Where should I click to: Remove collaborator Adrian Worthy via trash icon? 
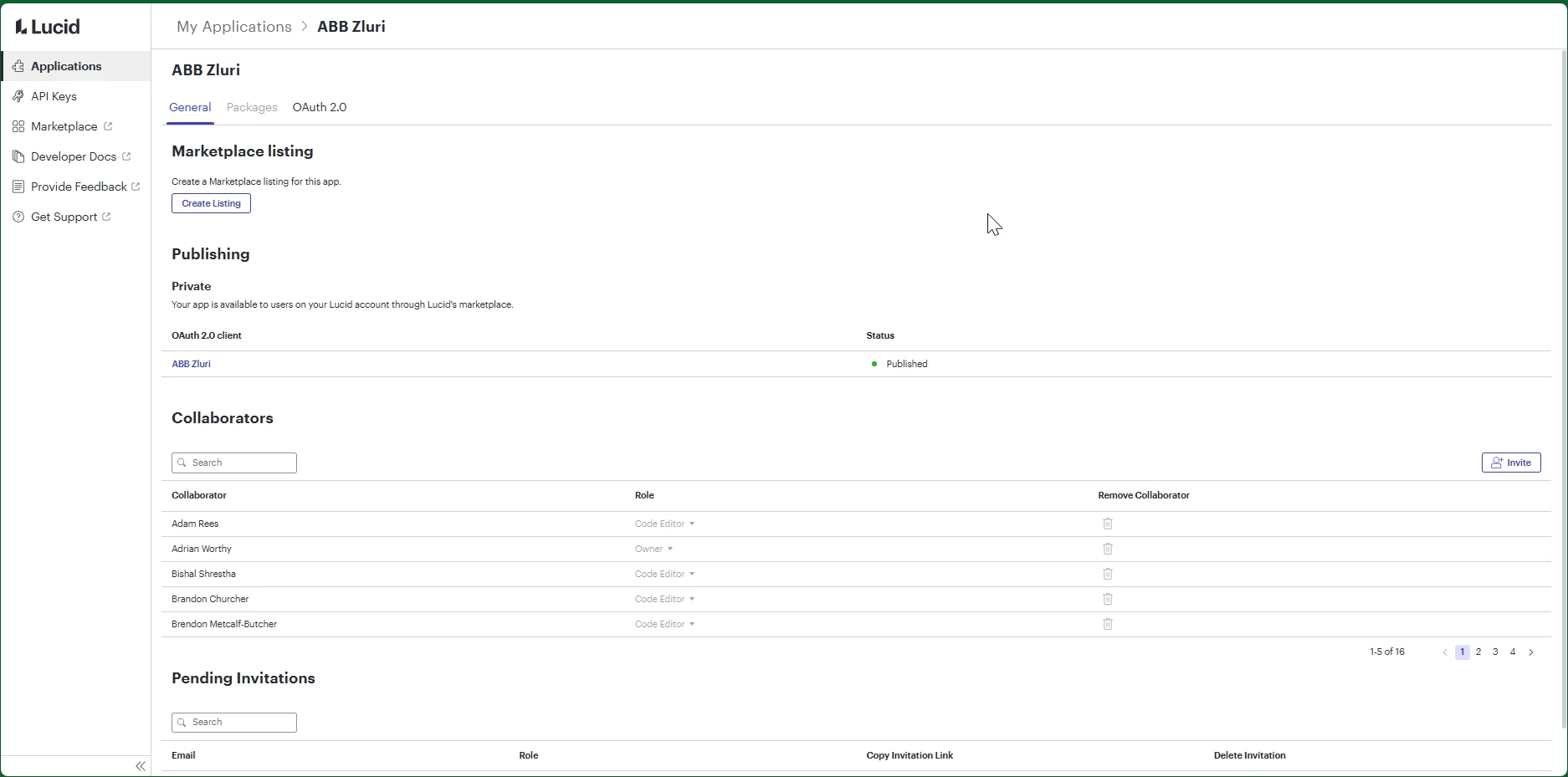(x=1108, y=549)
